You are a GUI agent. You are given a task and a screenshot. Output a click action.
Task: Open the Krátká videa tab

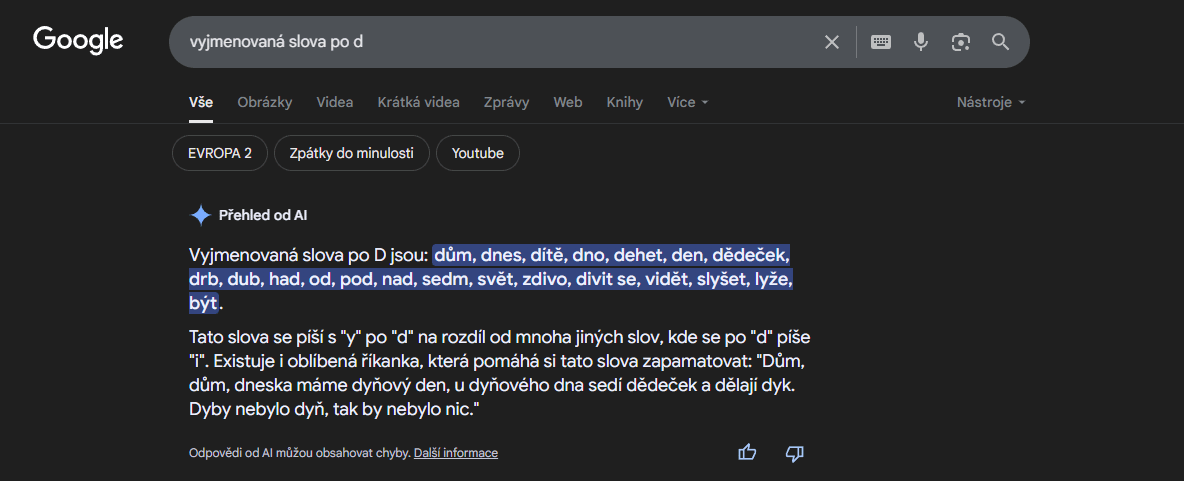tap(418, 102)
